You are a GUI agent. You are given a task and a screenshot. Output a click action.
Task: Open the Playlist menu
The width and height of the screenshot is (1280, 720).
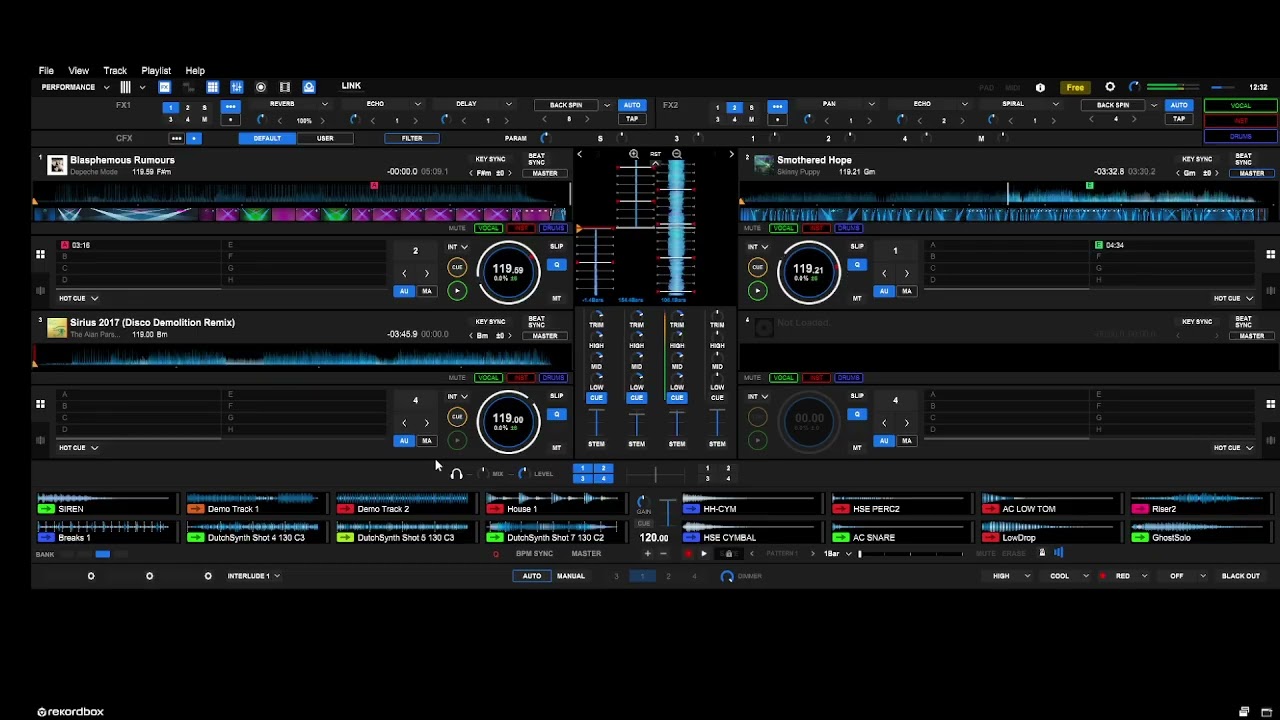click(156, 71)
